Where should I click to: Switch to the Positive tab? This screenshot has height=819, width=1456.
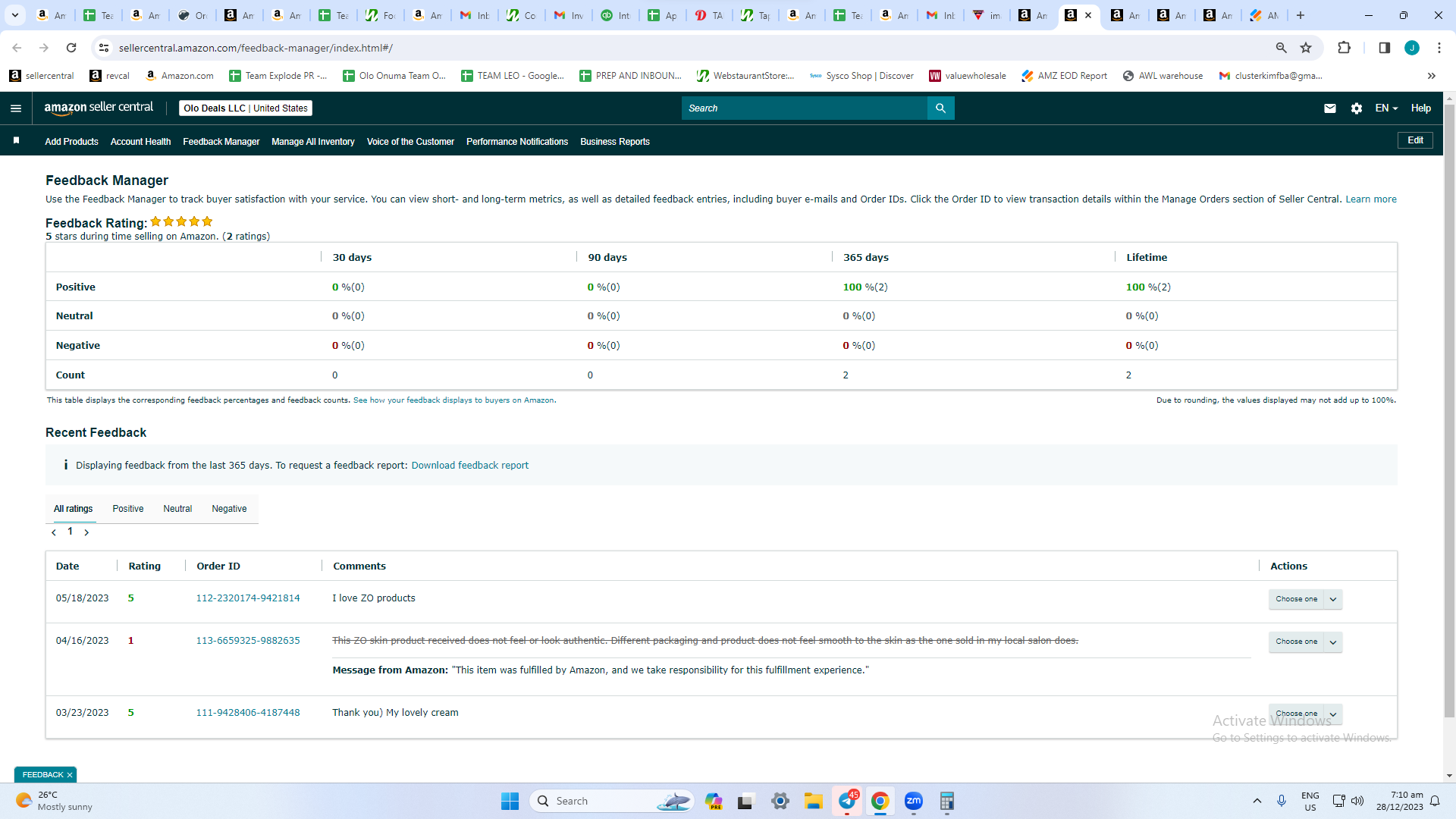click(128, 509)
